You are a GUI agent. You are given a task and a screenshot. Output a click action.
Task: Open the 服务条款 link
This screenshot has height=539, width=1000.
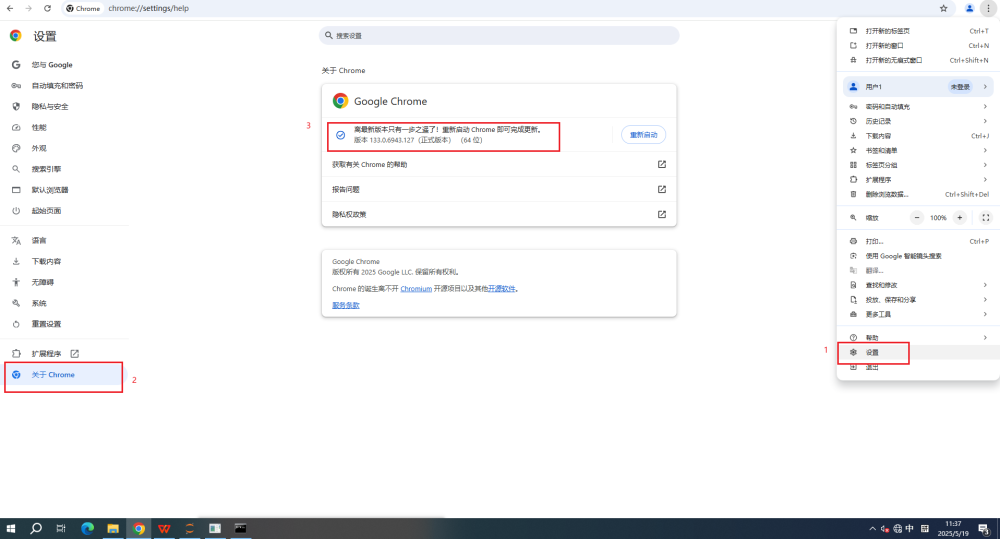point(346,306)
